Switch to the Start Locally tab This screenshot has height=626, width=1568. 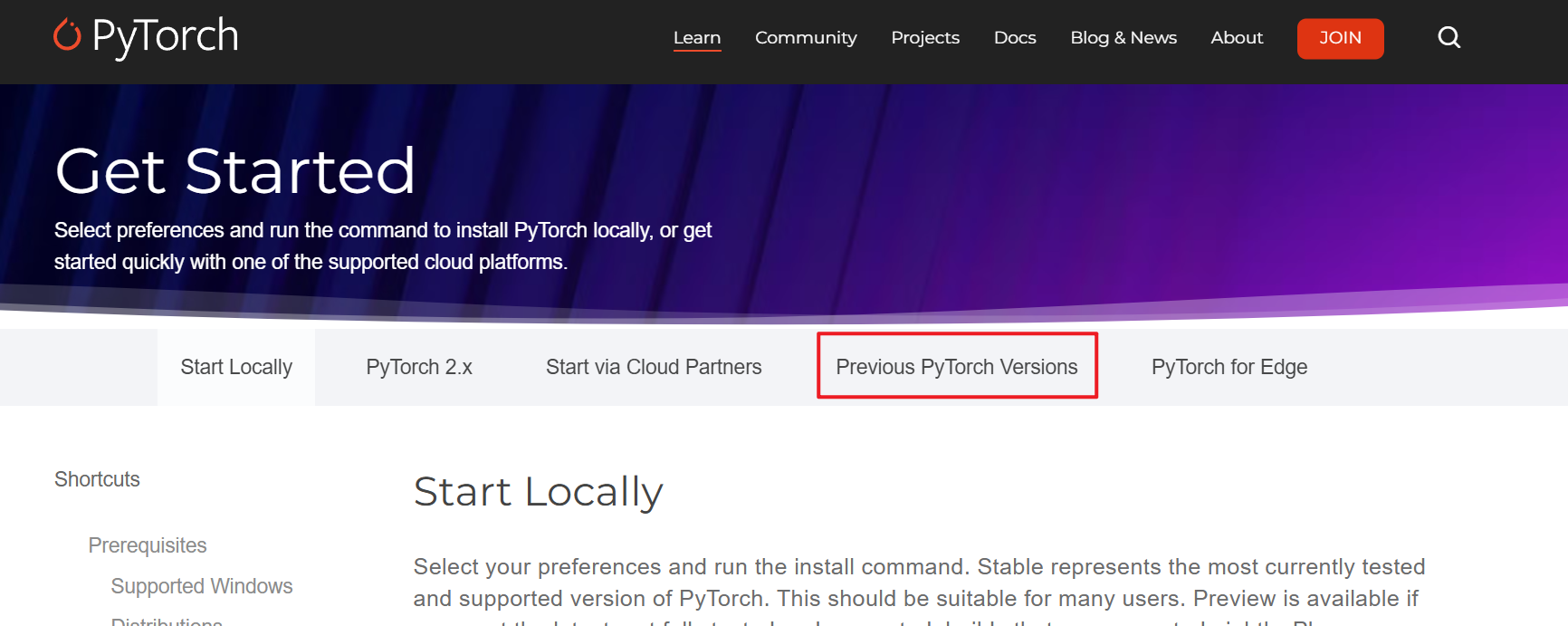pos(236,367)
